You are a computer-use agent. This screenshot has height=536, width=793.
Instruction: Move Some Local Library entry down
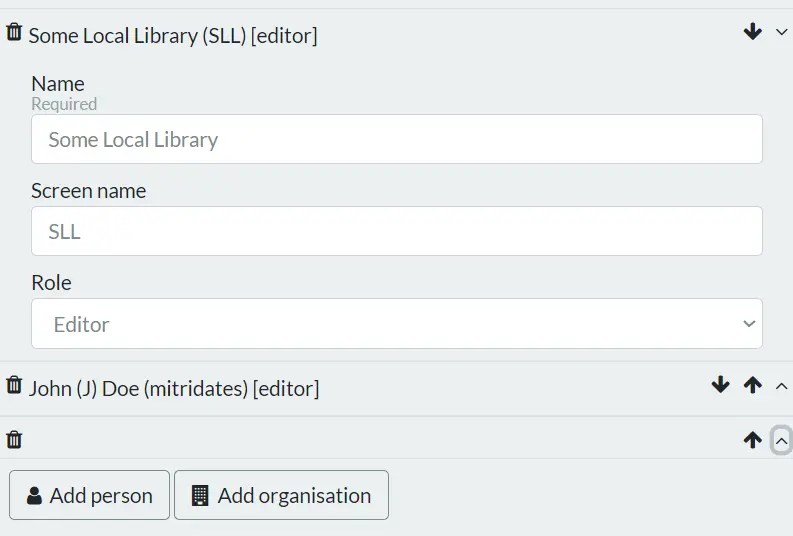[753, 32]
